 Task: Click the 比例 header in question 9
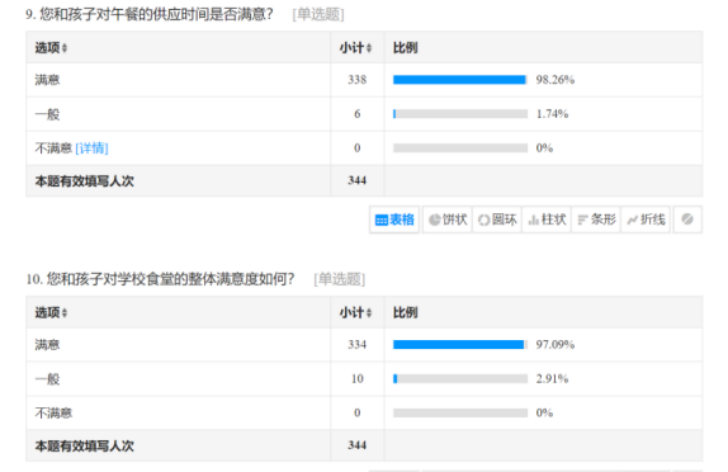[x=405, y=48]
